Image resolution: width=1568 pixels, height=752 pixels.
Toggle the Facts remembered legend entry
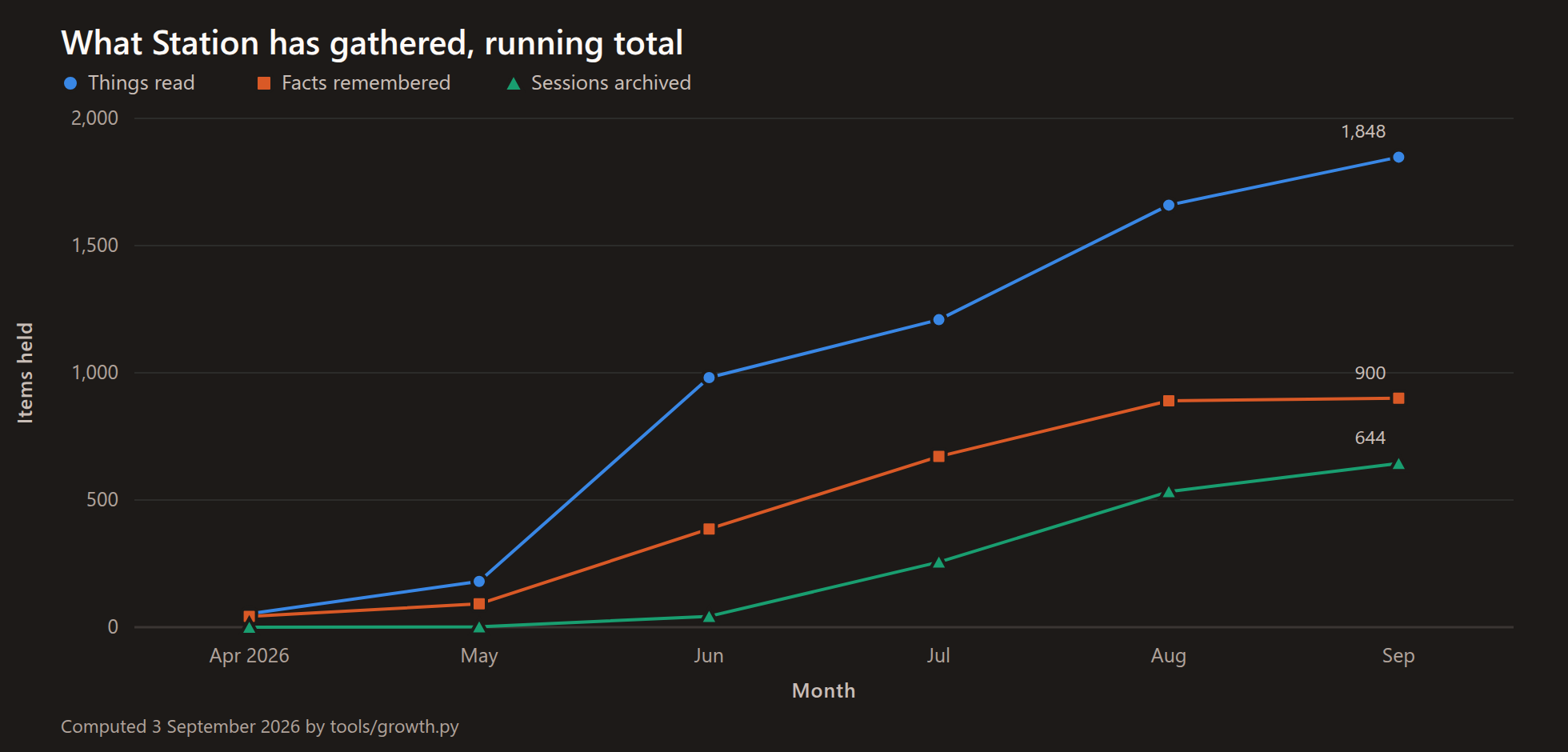click(x=354, y=83)
